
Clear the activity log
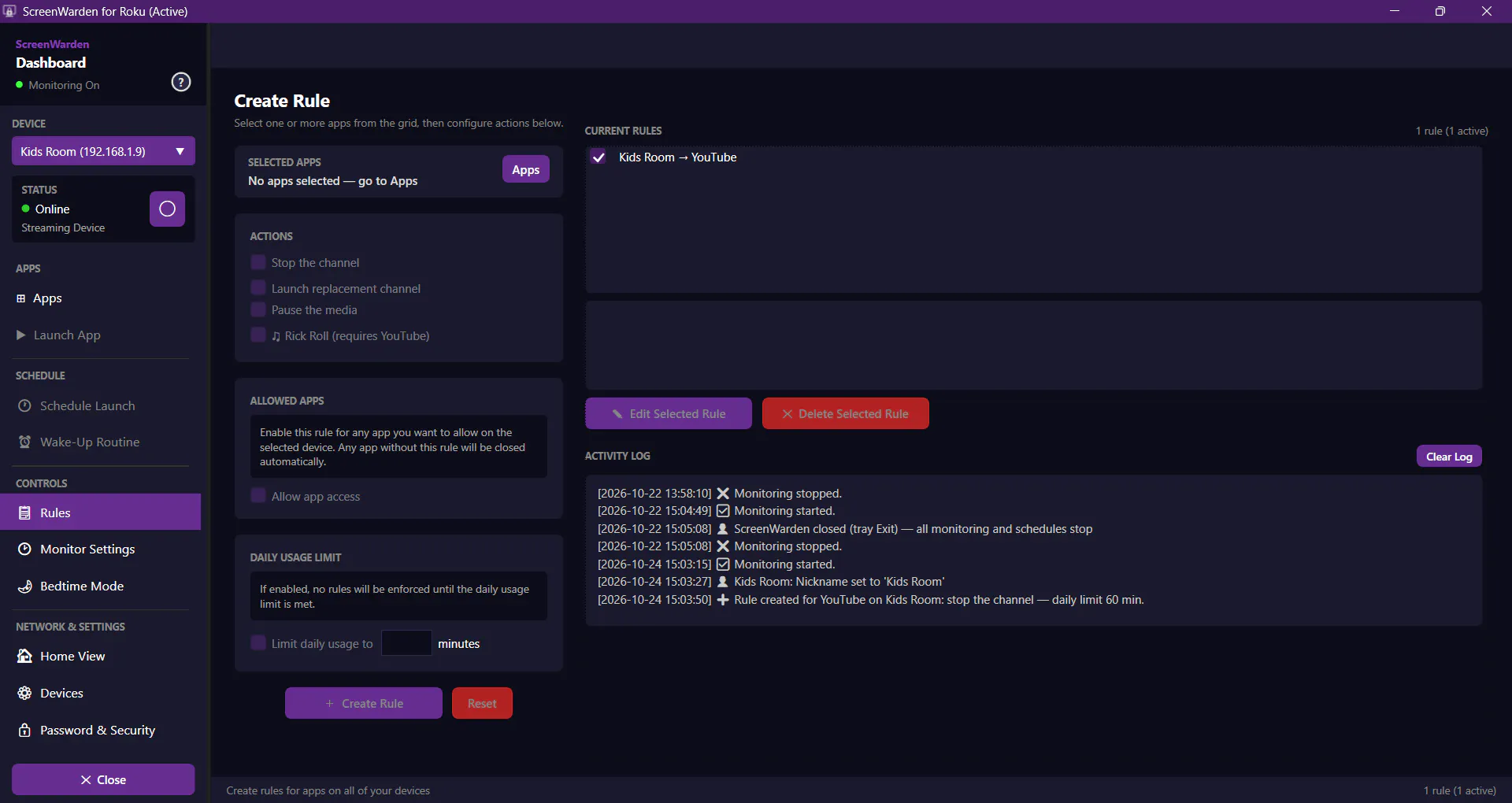click(x=1449, y=457)
